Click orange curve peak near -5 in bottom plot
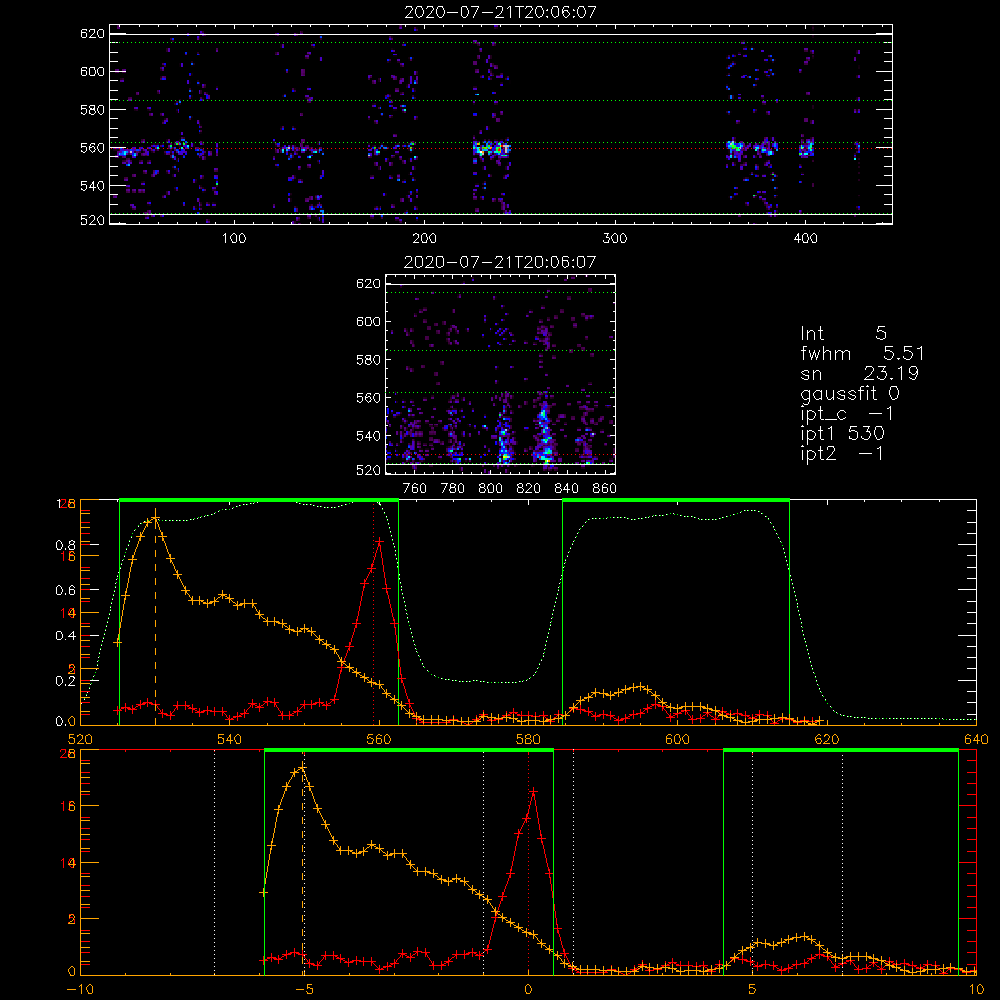 (x=303, y=768)
